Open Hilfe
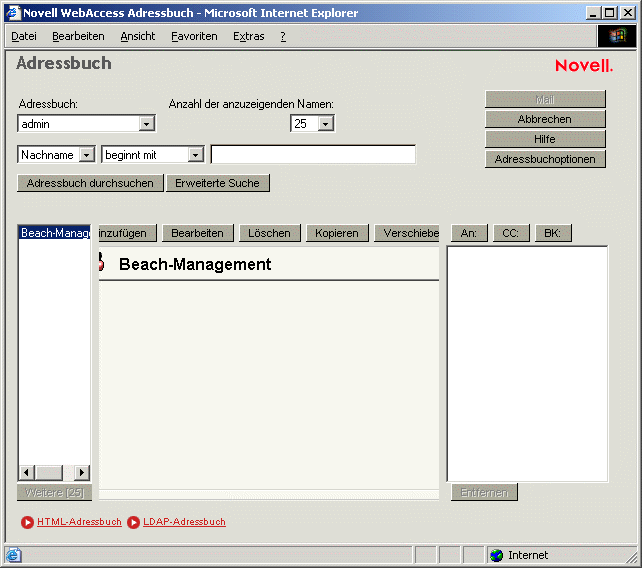The image size is (642, 568). point(545,139)
